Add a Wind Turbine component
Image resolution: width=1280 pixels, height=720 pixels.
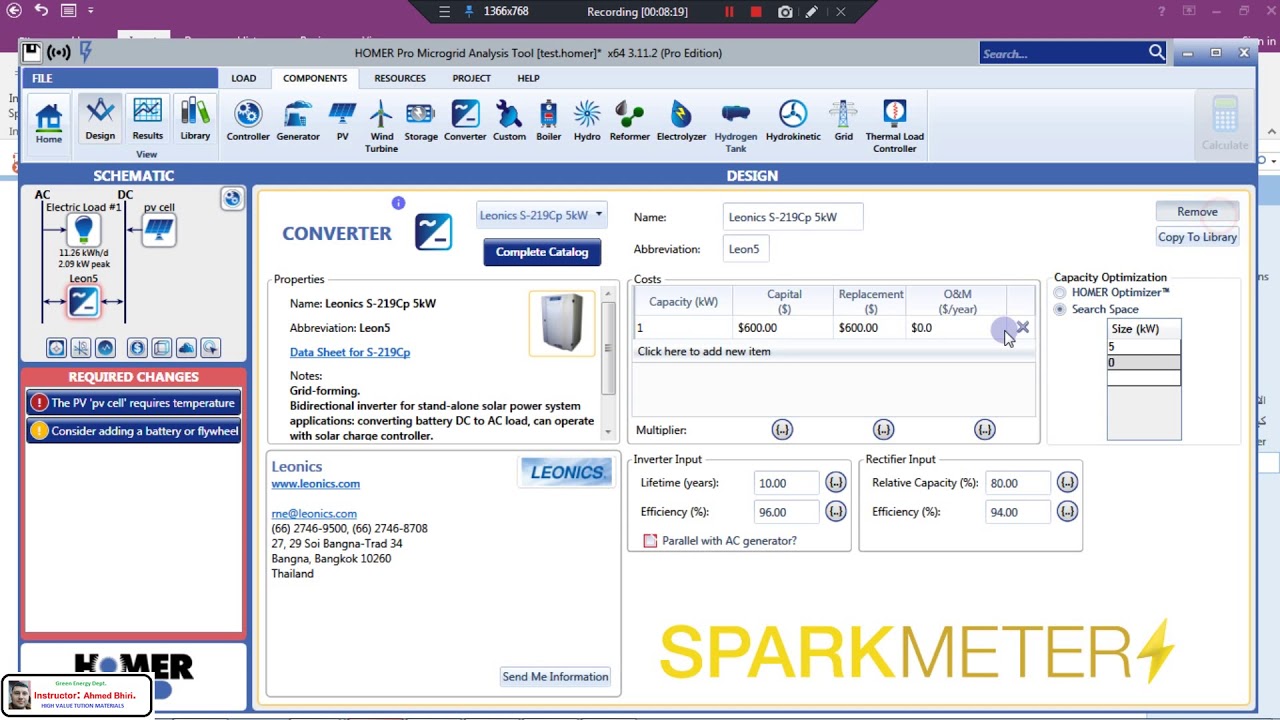pyautogui.click(x=381, y=127)
